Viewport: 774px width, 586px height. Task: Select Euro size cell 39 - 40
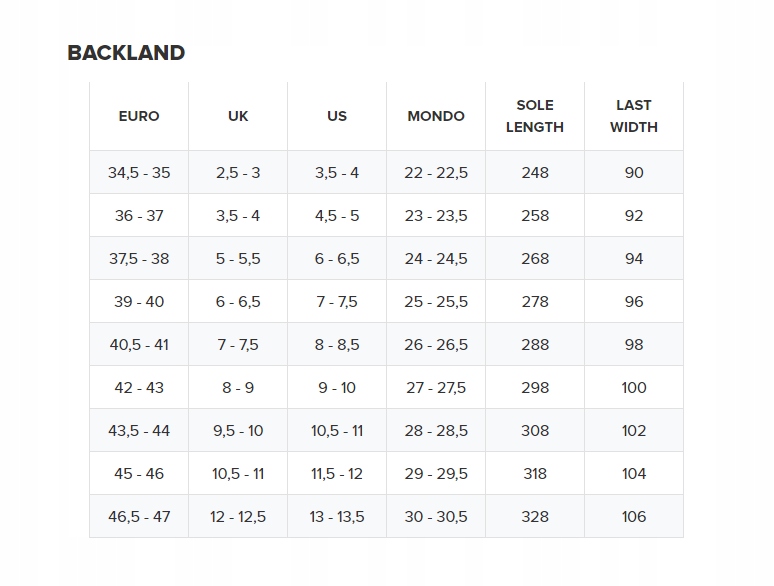coord(139,302)
